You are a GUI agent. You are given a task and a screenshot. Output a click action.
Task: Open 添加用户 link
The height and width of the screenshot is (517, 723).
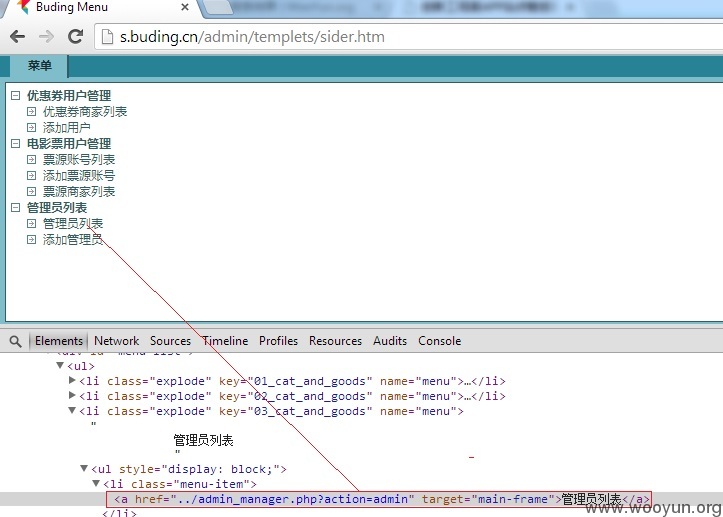66,127
